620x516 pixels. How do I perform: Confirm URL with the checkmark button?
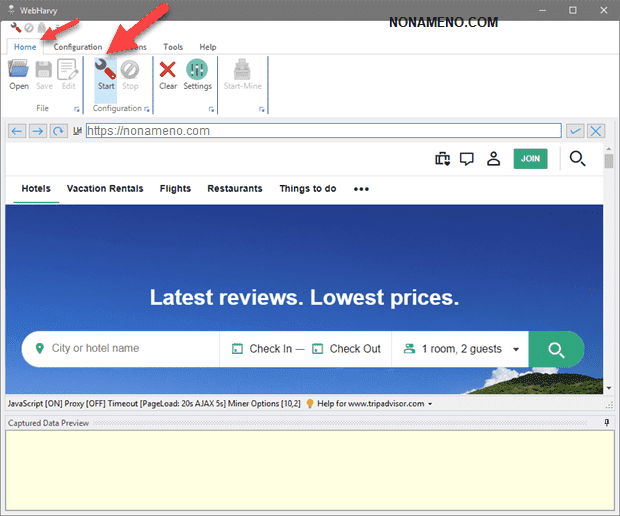click(x=575, y=131)
